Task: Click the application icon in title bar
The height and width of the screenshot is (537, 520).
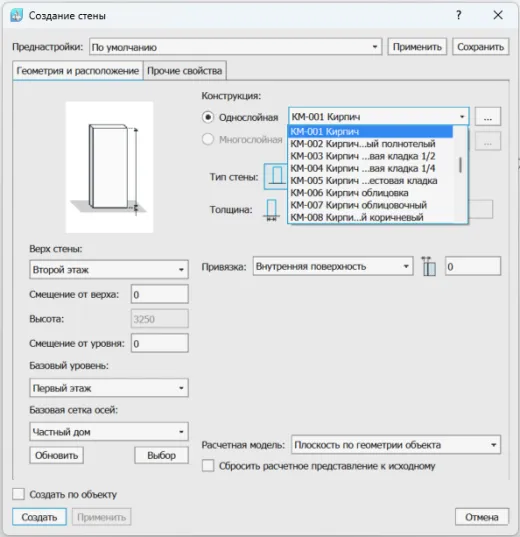Action: coord(16,15)
